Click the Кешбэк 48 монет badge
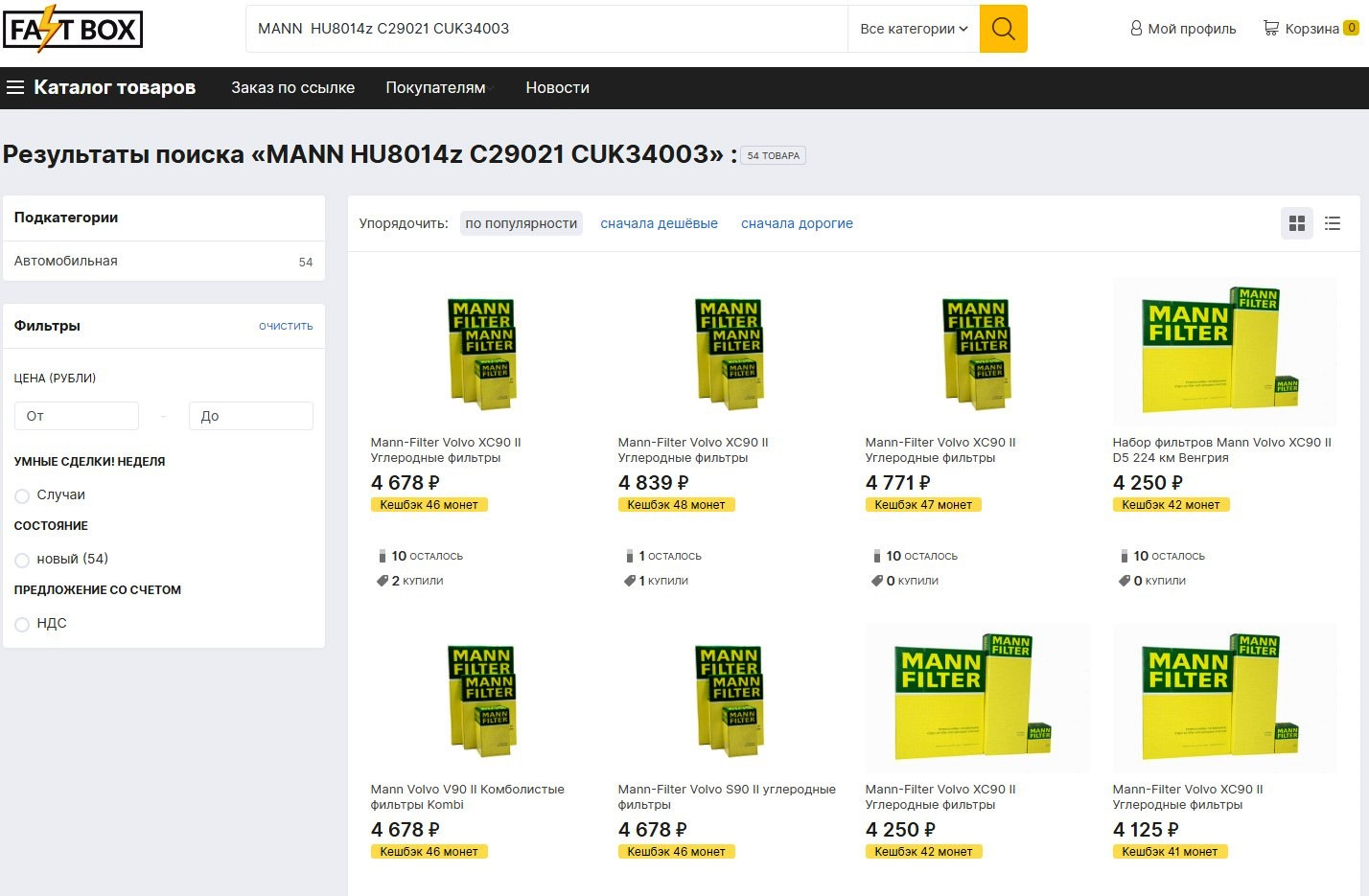Image resolution: width=1369 pixels, height=896 pixels. pyautogui.click(x=676, y=505)
